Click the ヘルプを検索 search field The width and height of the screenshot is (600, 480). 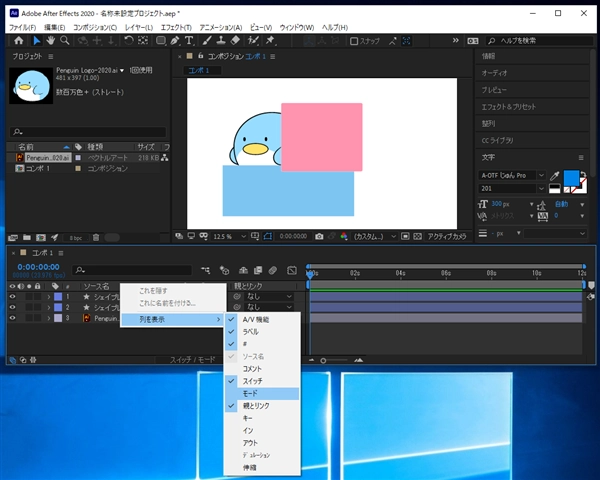(x=539, y=41)
